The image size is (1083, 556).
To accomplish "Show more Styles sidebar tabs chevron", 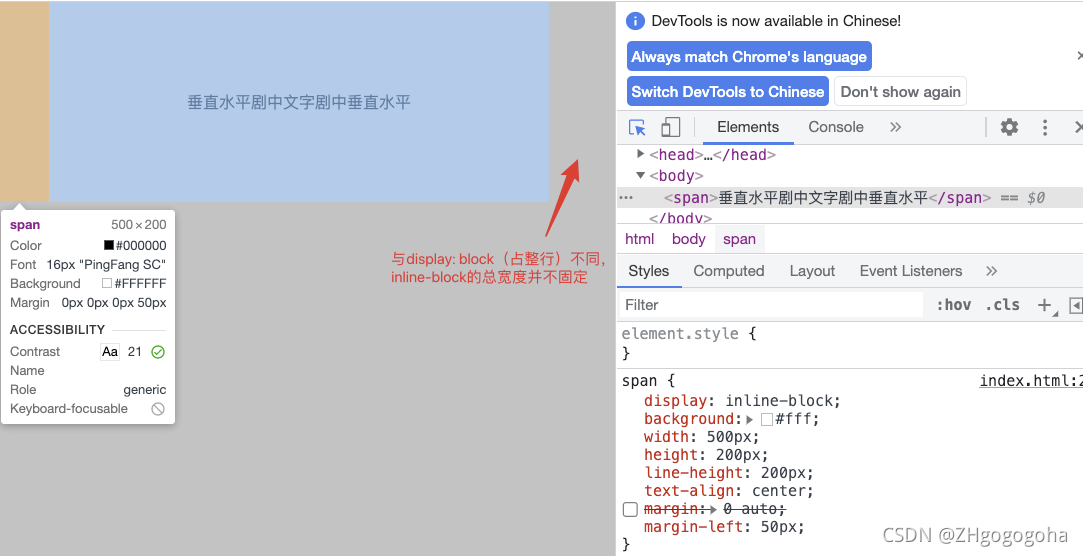I will (x=991, y=271).
